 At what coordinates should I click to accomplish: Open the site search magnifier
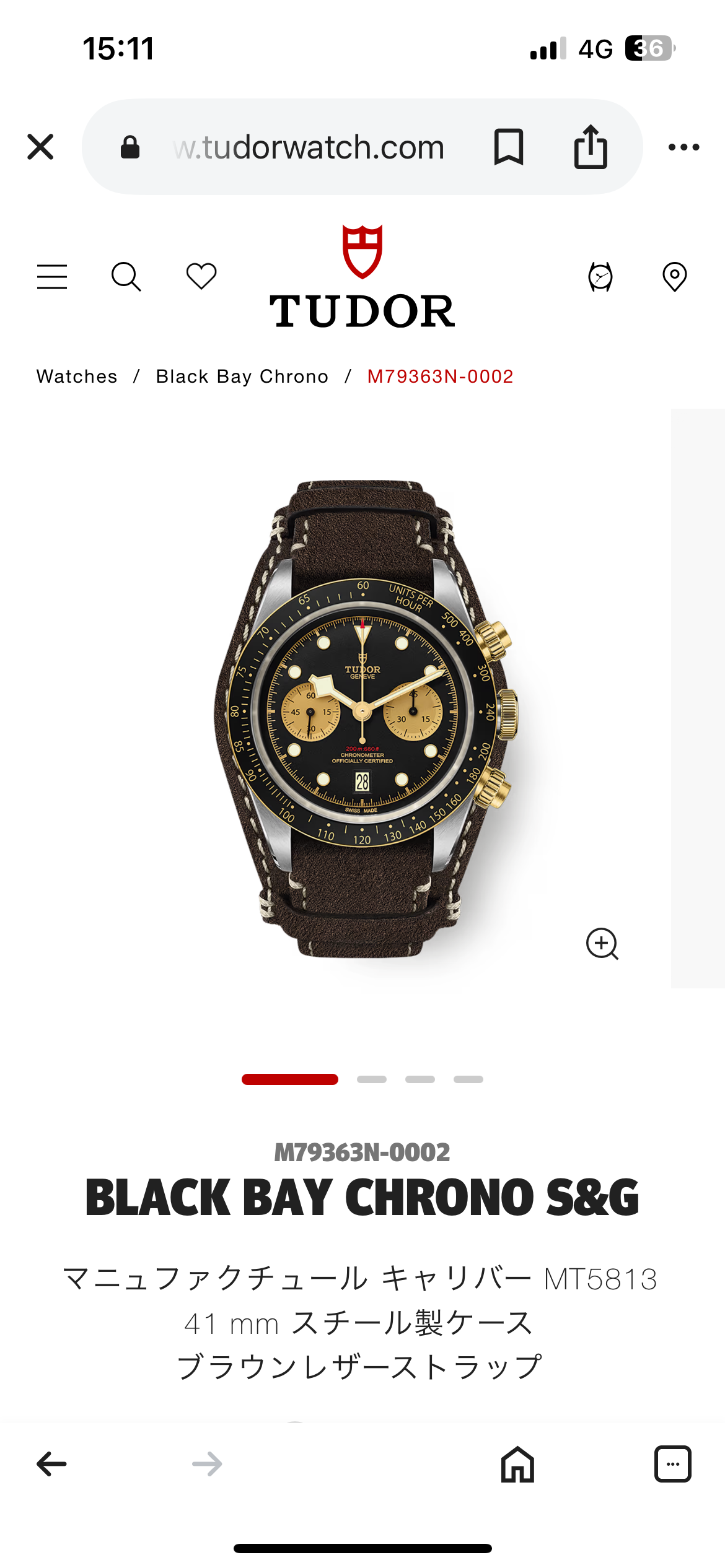click(x=126, y=276)
